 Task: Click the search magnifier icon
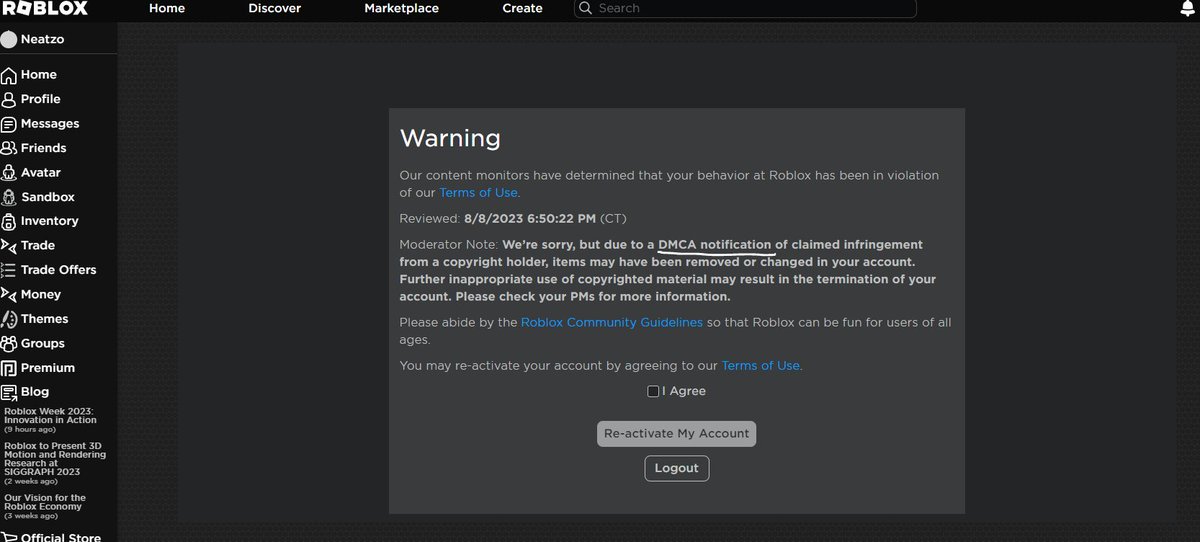586,8
